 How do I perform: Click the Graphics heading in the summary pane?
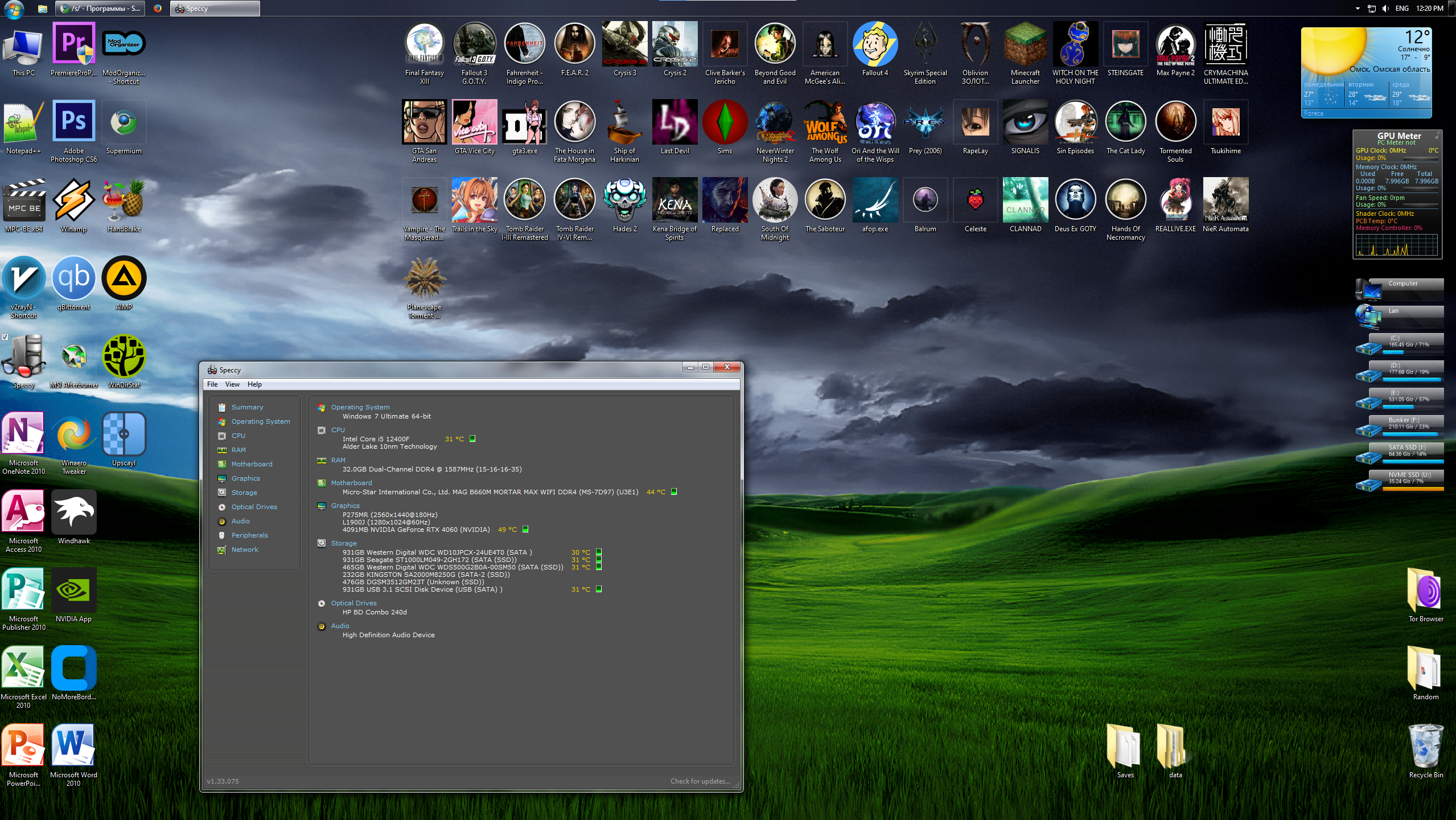(346, 506)
